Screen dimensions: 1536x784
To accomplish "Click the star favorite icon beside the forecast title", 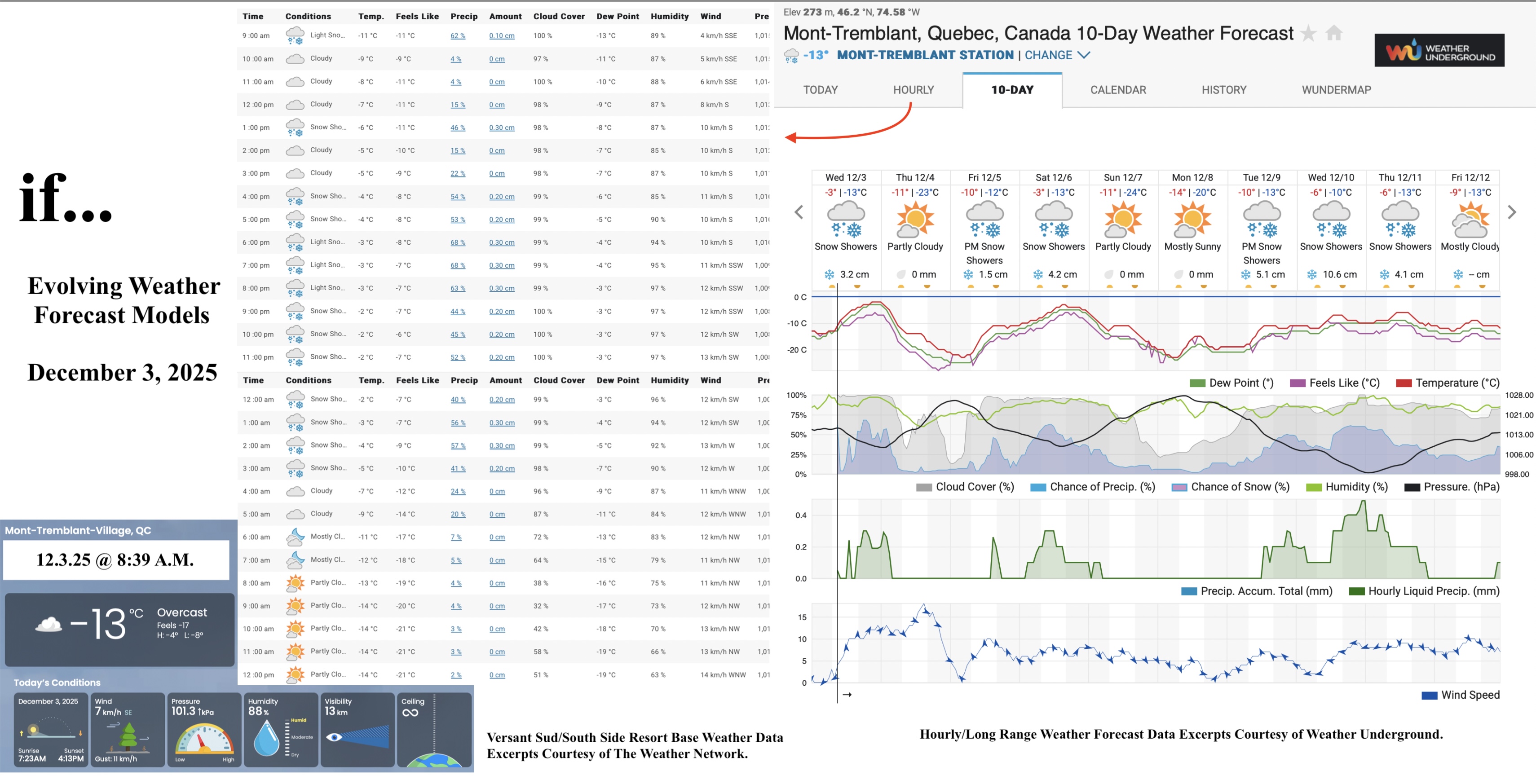I will tap(1308, 33).
